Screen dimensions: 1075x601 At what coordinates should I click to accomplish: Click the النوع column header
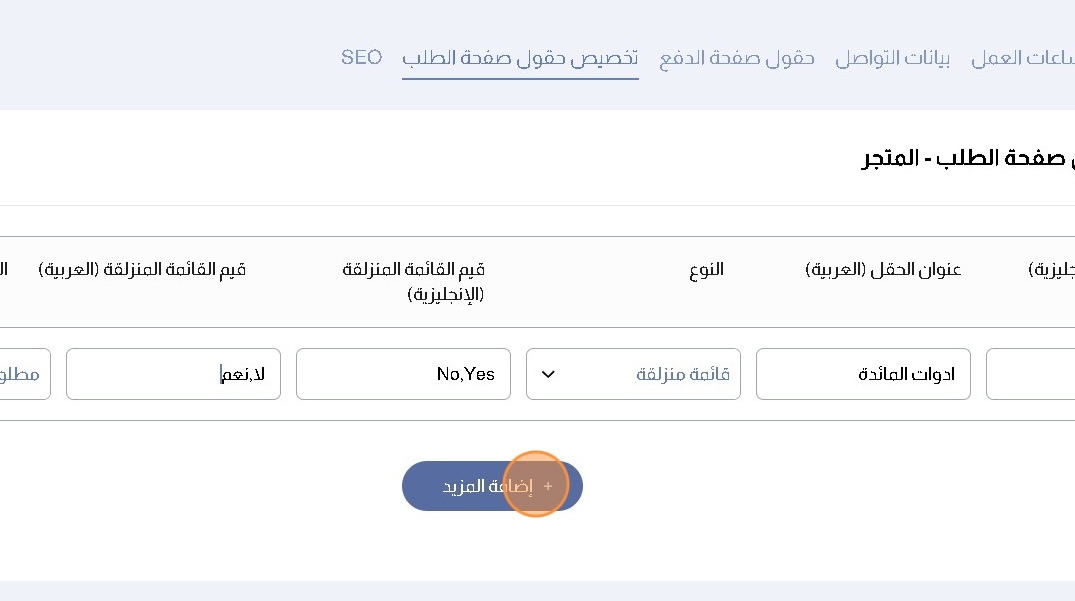[706, 270]
